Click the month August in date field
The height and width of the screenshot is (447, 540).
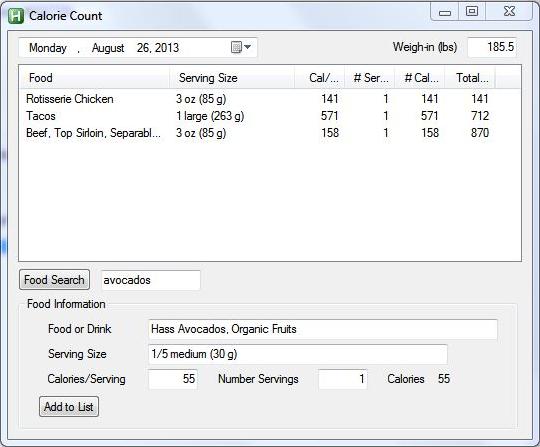coord(108,48)
